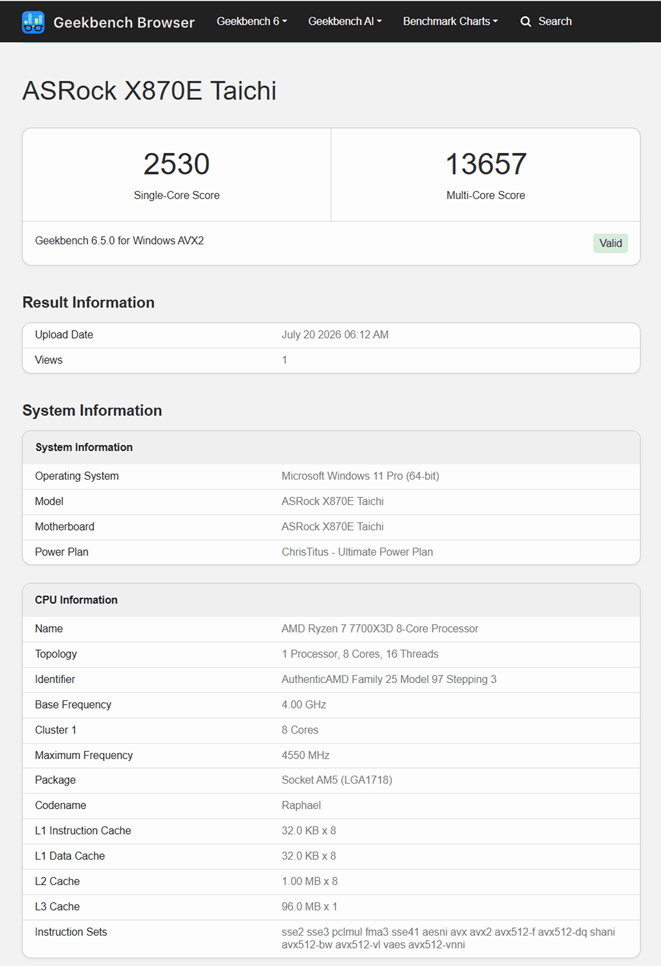Select the 4550 MHz value
This screenshot has height=966, width=661.
(306, 755)
